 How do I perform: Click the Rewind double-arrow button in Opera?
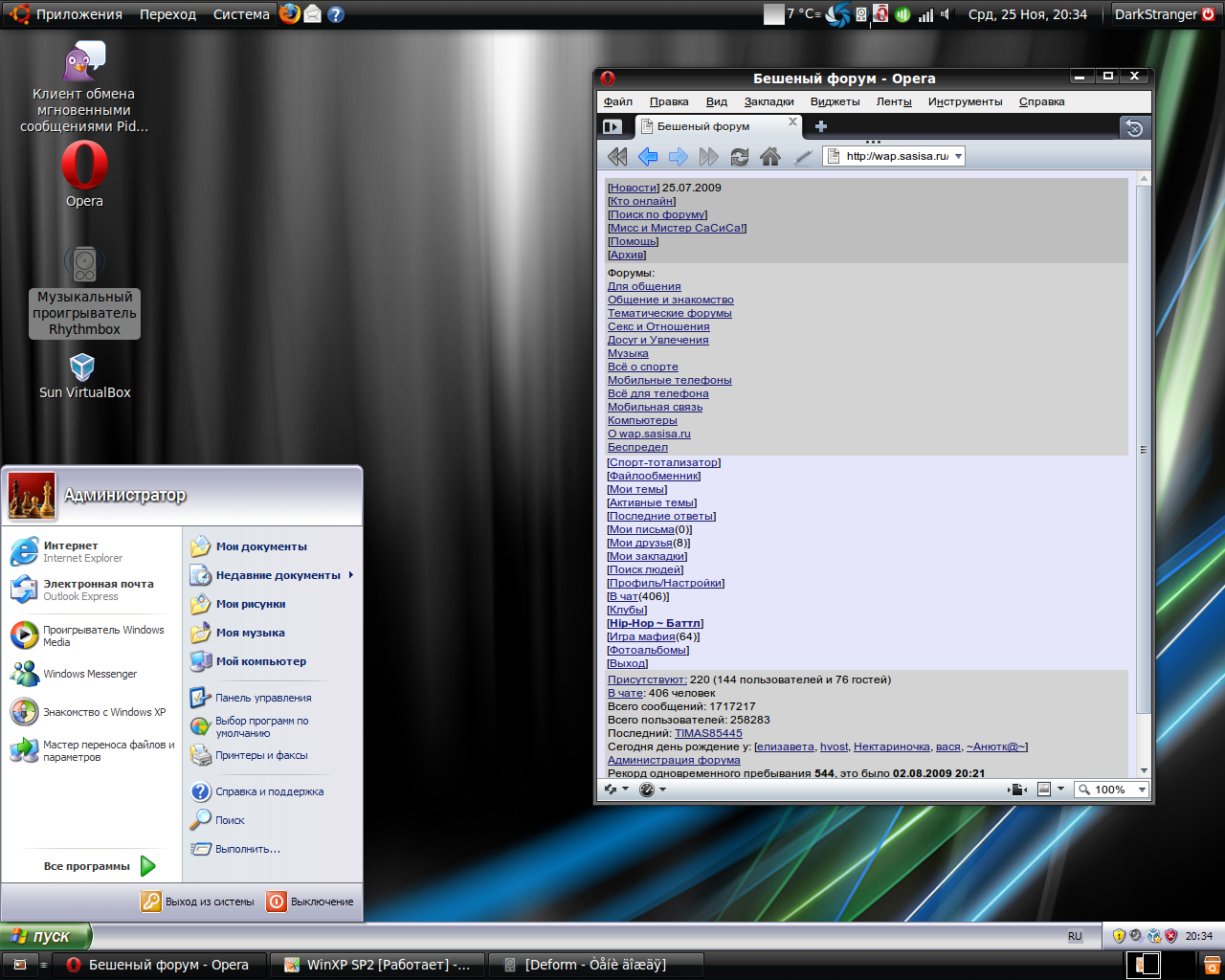click(x=617, y=157)
